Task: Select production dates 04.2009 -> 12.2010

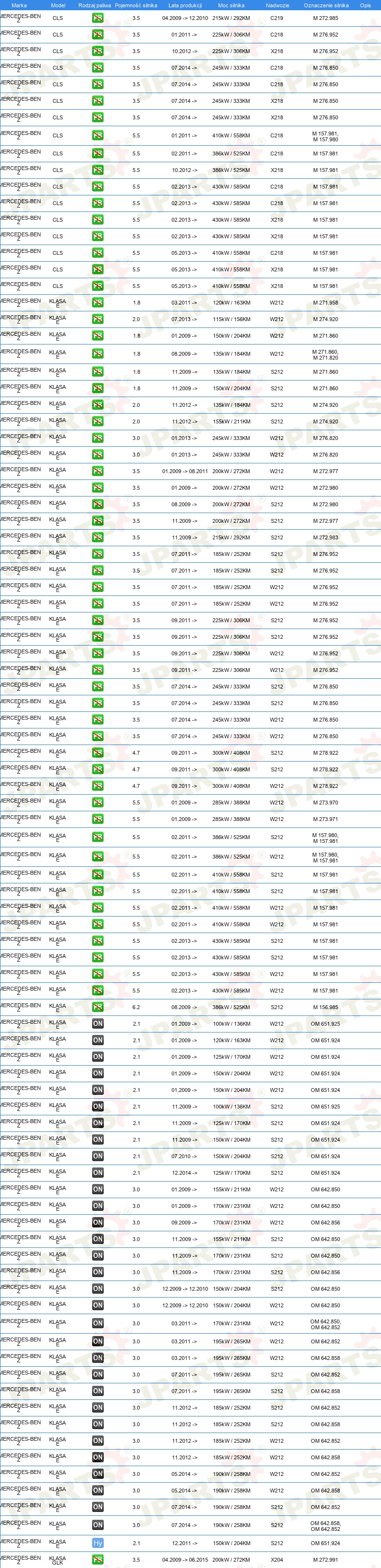Action: [185, 18]
